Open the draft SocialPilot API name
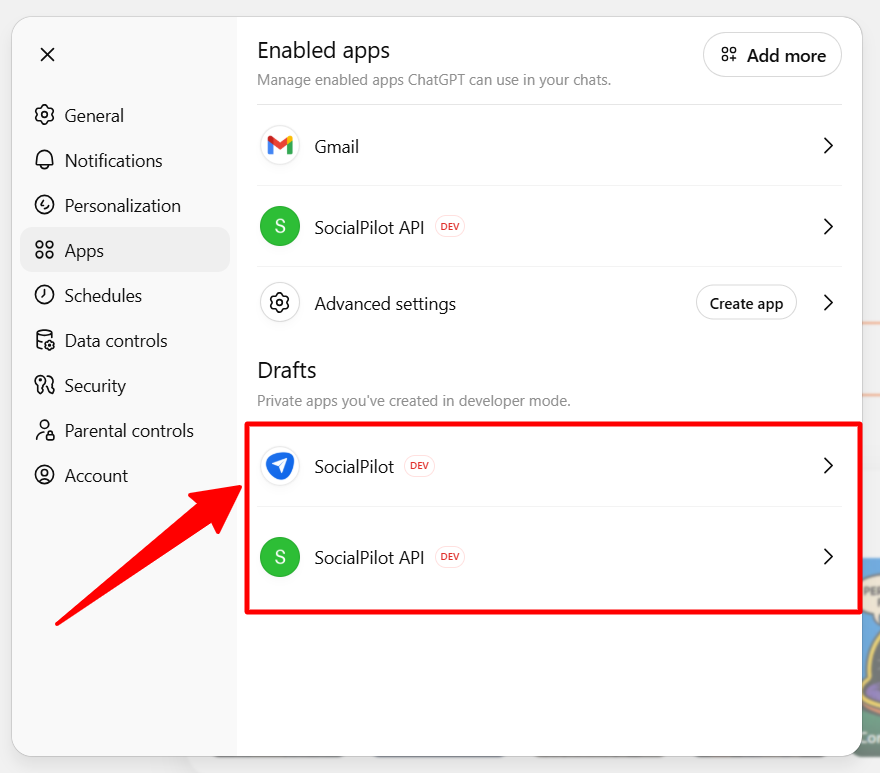The height and width of the screenshot is (773, 880). coord(369,557)
